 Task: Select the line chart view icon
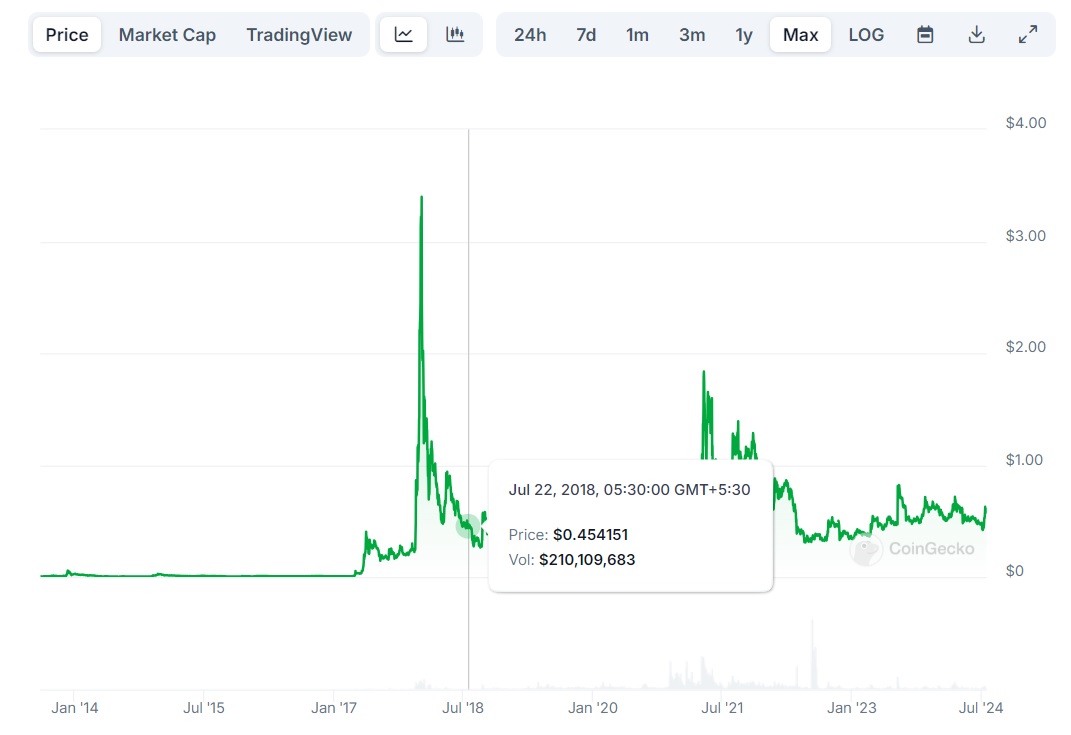tap(403, 34)
